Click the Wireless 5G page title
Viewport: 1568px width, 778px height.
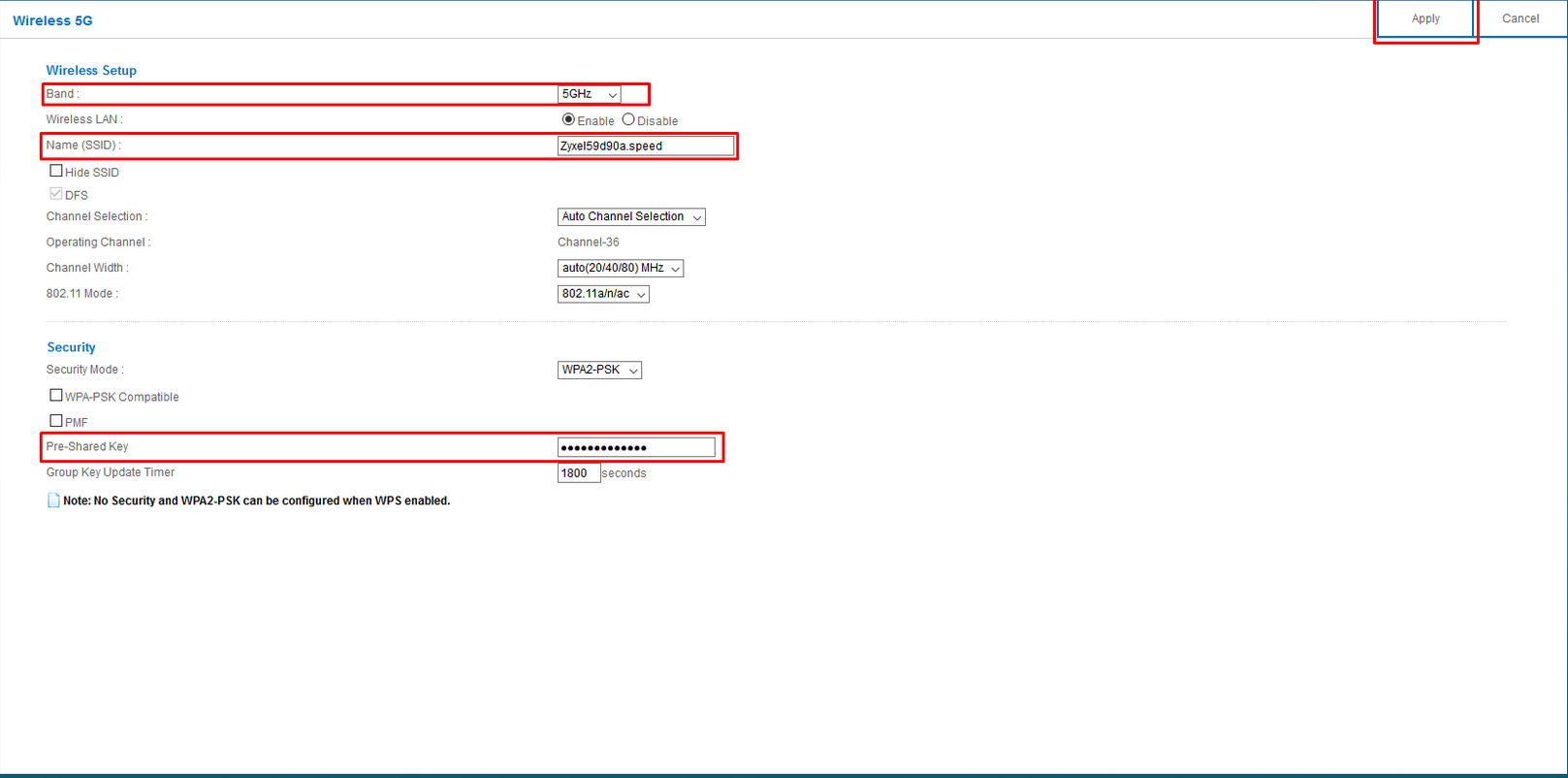(x=52, y=20)
